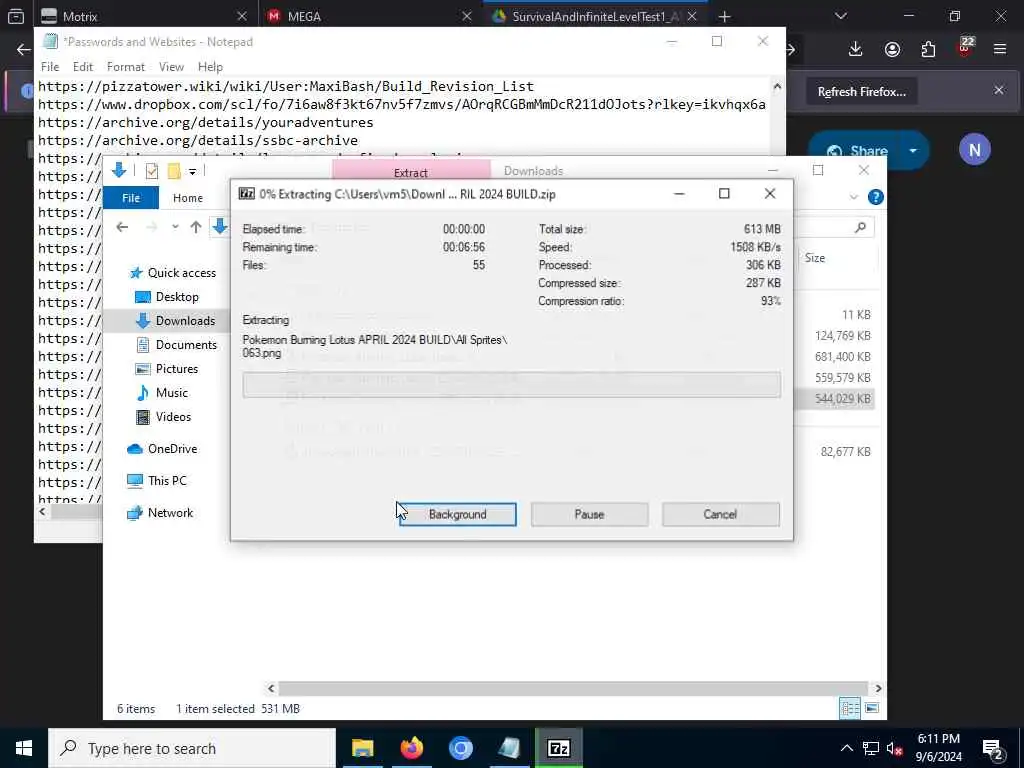1024x768 pixels.
Task: Open Firefox hamburger menu
Action: (1000, 49)
